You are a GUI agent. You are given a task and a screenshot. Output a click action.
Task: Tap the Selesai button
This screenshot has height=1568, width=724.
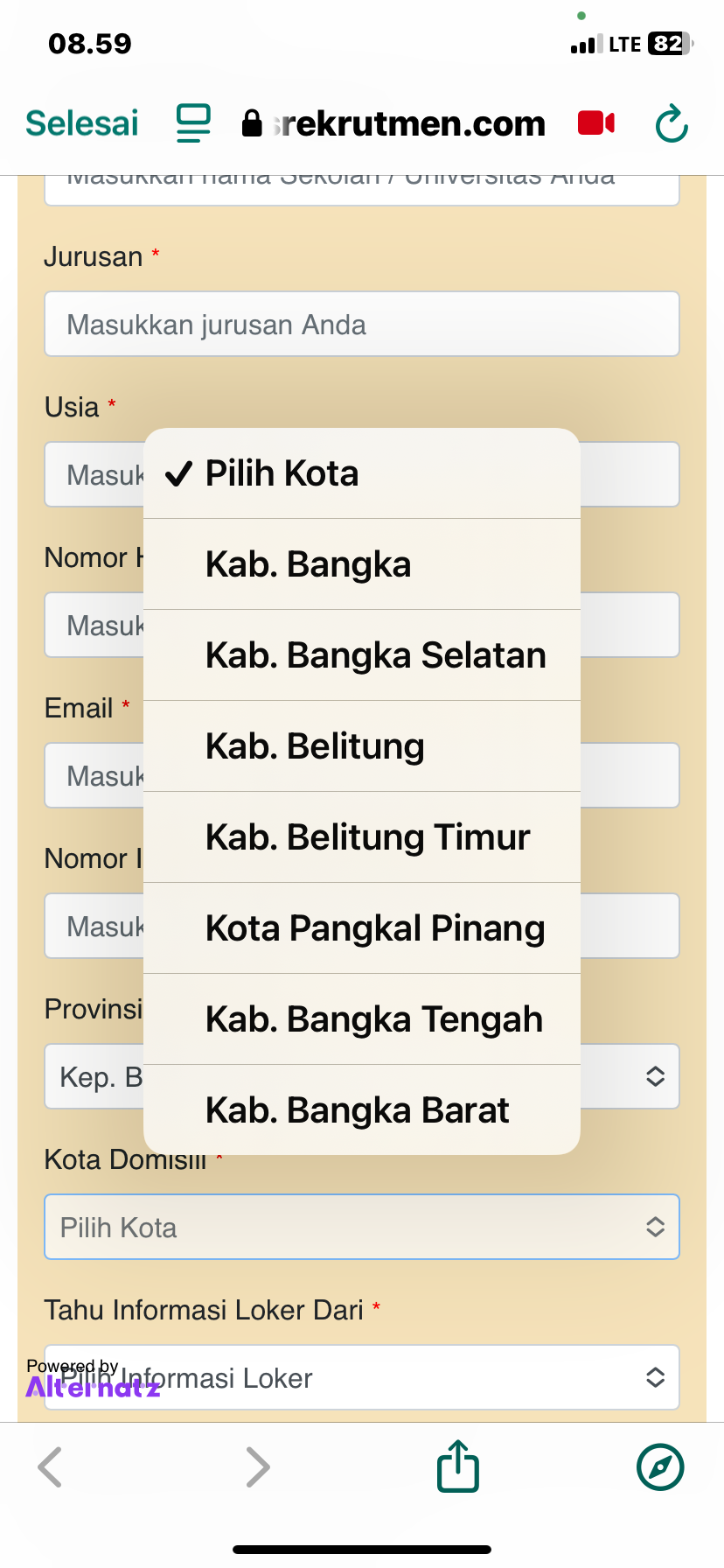coord(82,123)
